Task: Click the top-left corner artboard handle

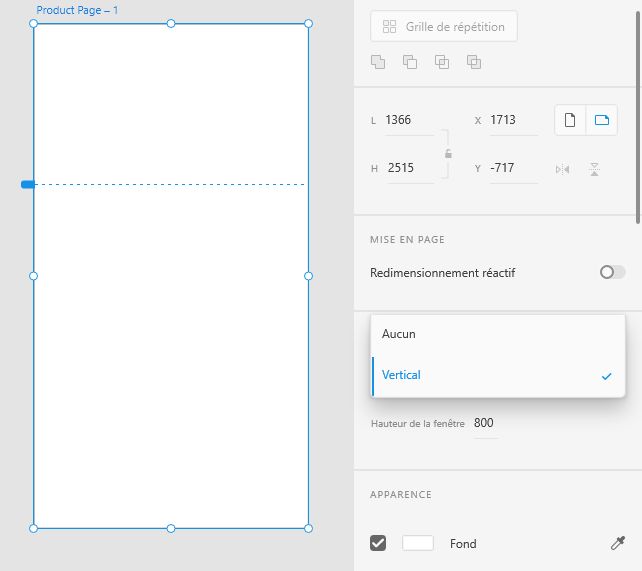Action: (34, 24)
